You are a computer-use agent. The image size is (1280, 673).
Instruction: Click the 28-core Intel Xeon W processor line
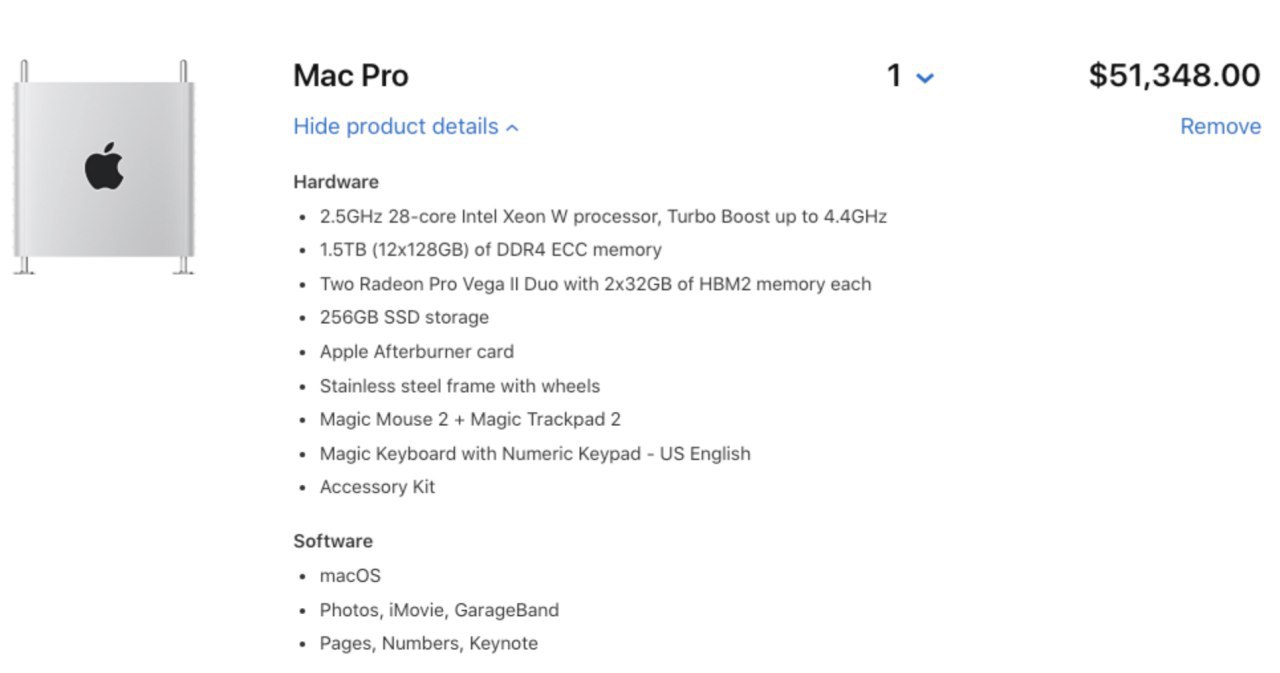click(603, 216)
